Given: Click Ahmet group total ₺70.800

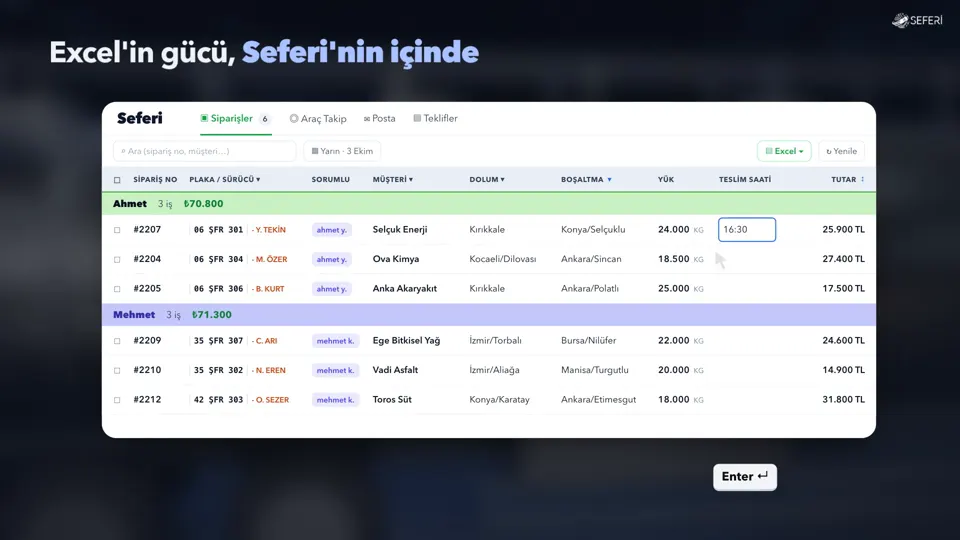Looking at the screenshot, I should (x=203, y=204).
